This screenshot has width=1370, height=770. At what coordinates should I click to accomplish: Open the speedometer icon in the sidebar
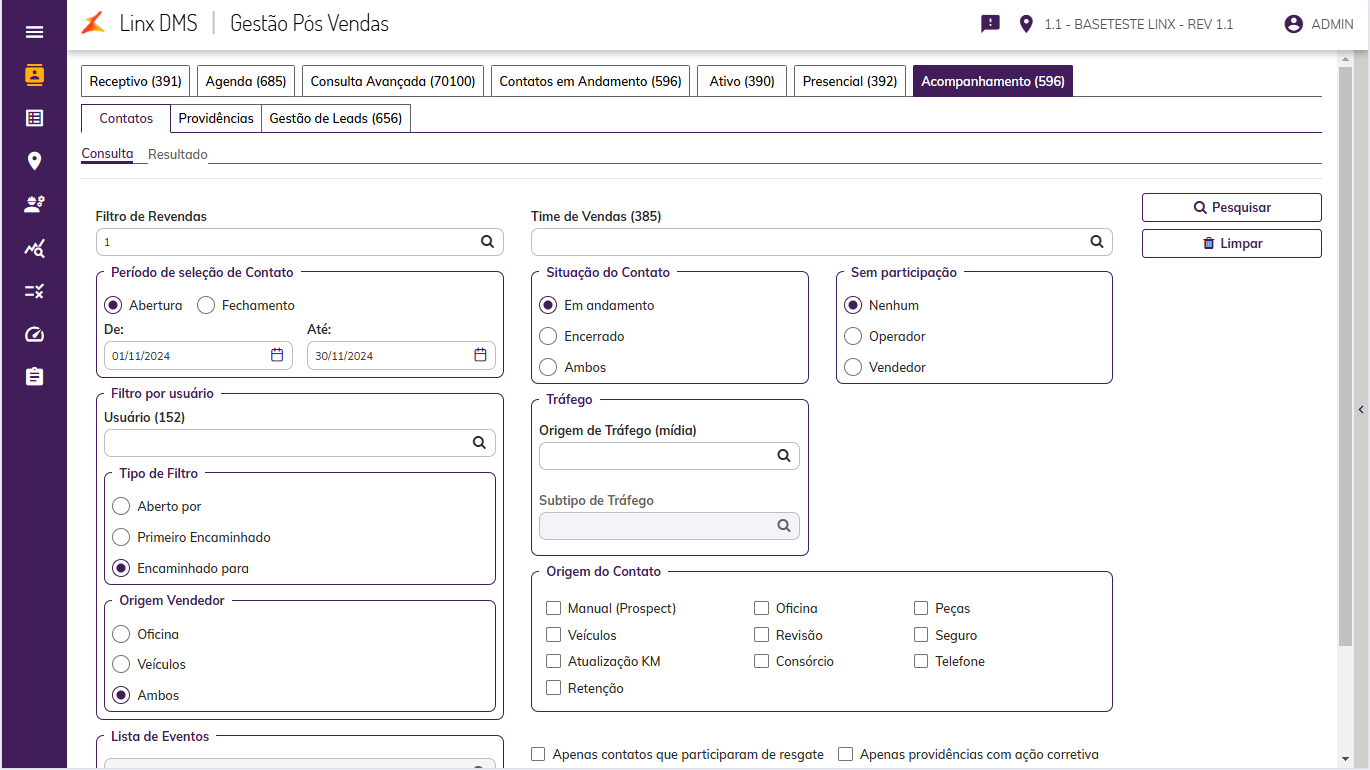click(x=34, y=334)
